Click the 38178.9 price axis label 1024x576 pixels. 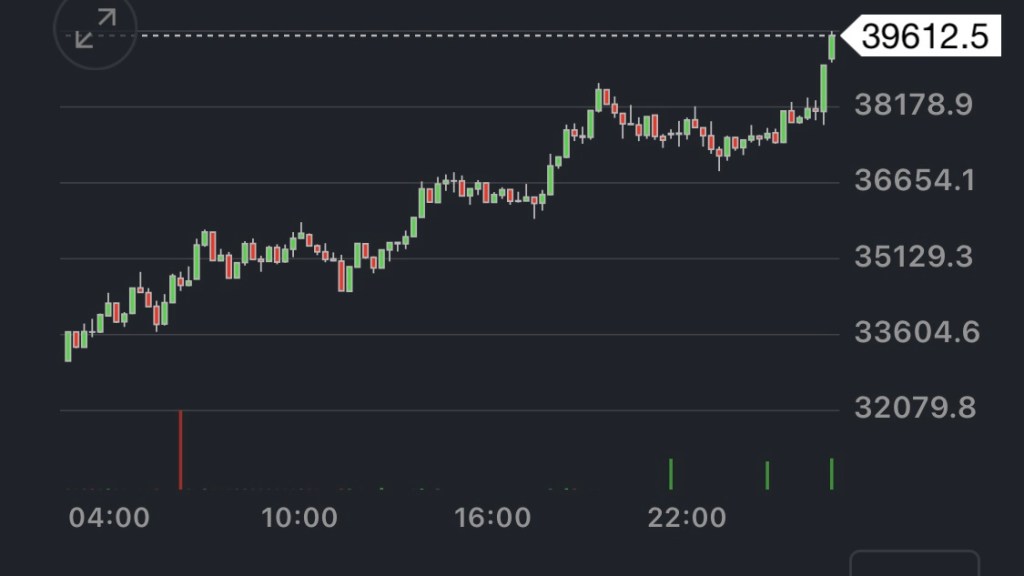tap(913, 105)
